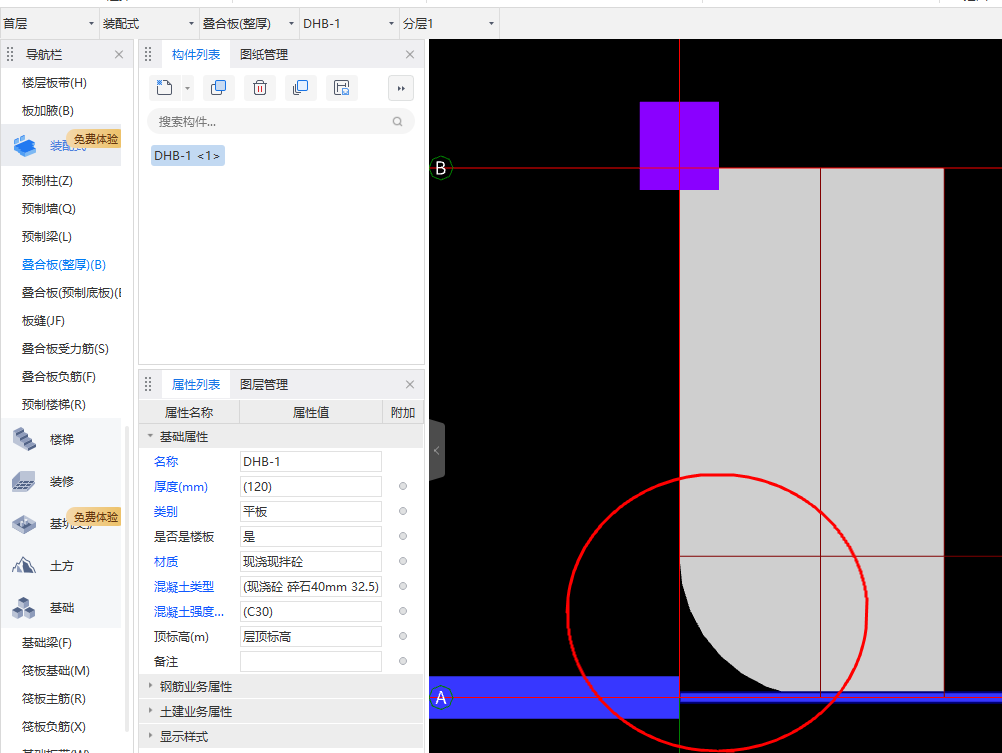The width and height of the screenshot is (1002, 753).
Task: Select the 基坑支护 category icon
Action: tap(24, 524)
